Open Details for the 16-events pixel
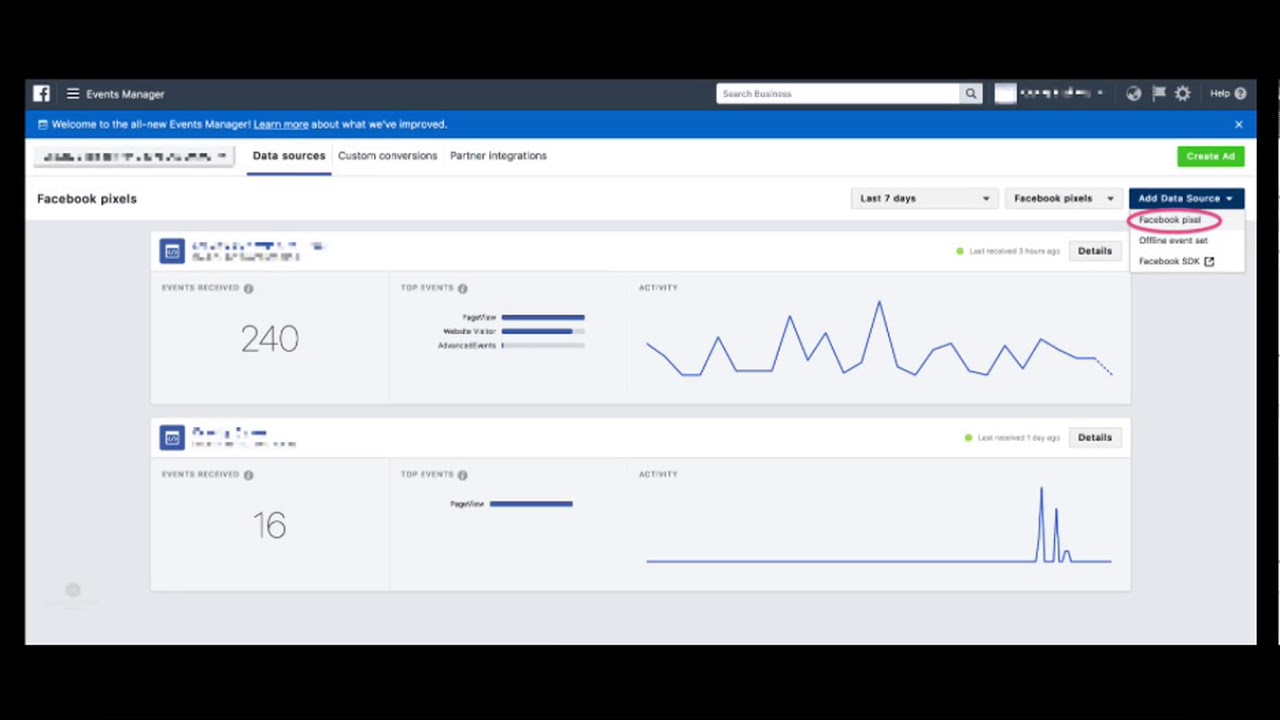This screenshot has width=1280, height=720. pos(1094,437)
